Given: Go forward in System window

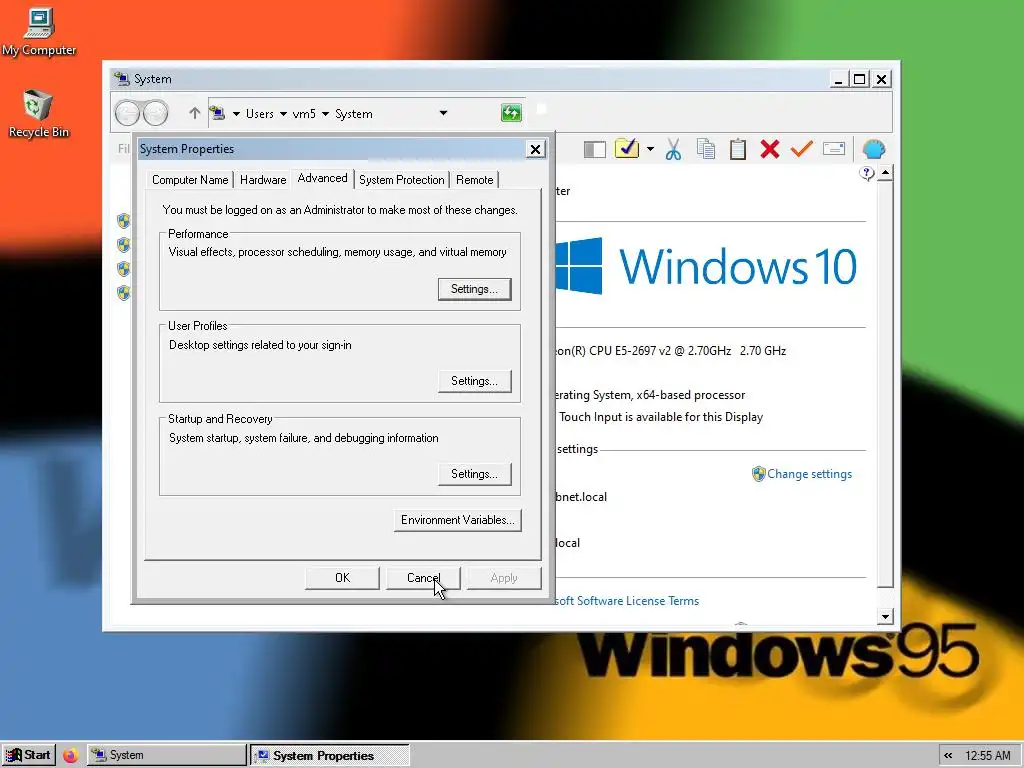Looking at the screenshot, I should click(155, 114).
